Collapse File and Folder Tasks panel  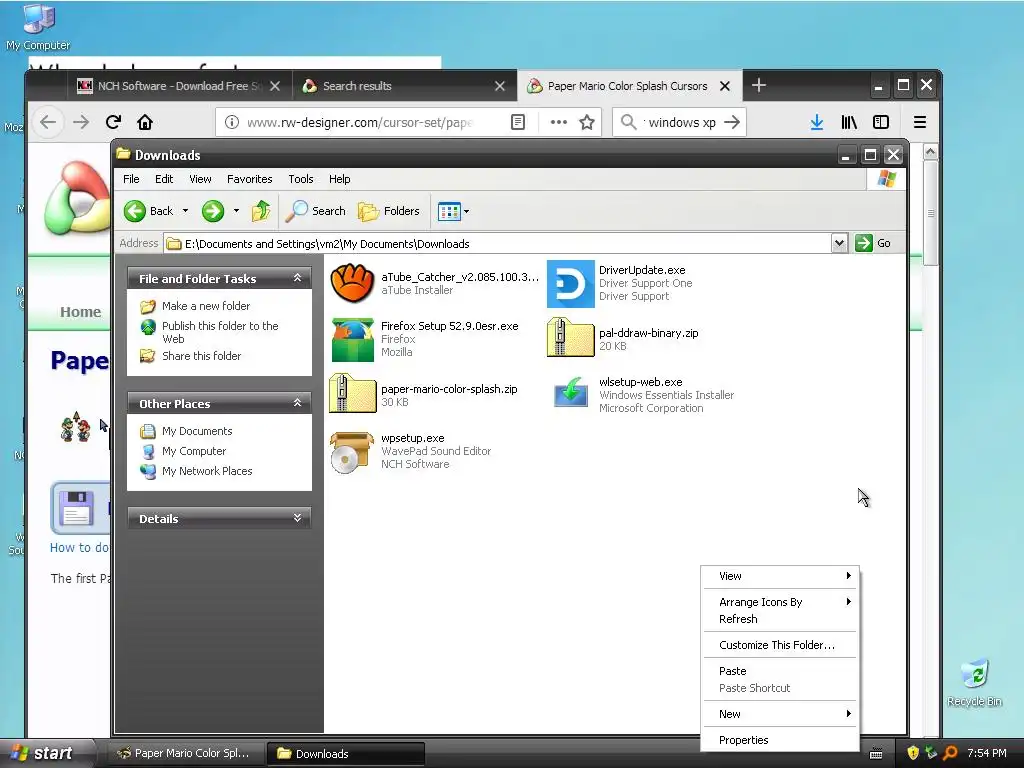click(x=297, y=278)
